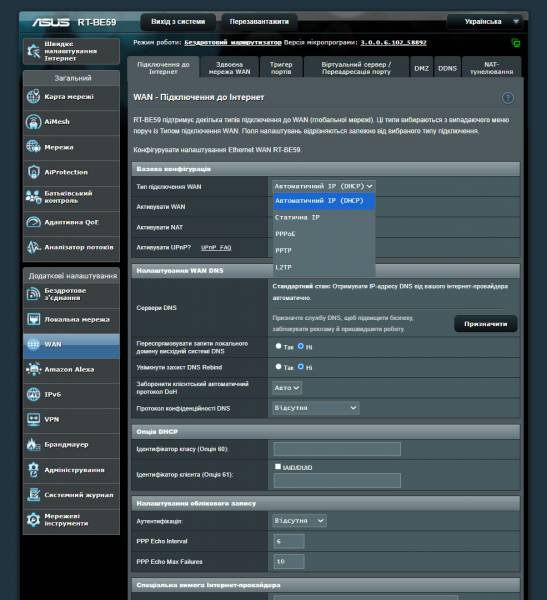Image resolution: width=547 pixels, height=600 pixels.
Task: Open the Брандмауер firewall flame icon
Action: point(33,444)
